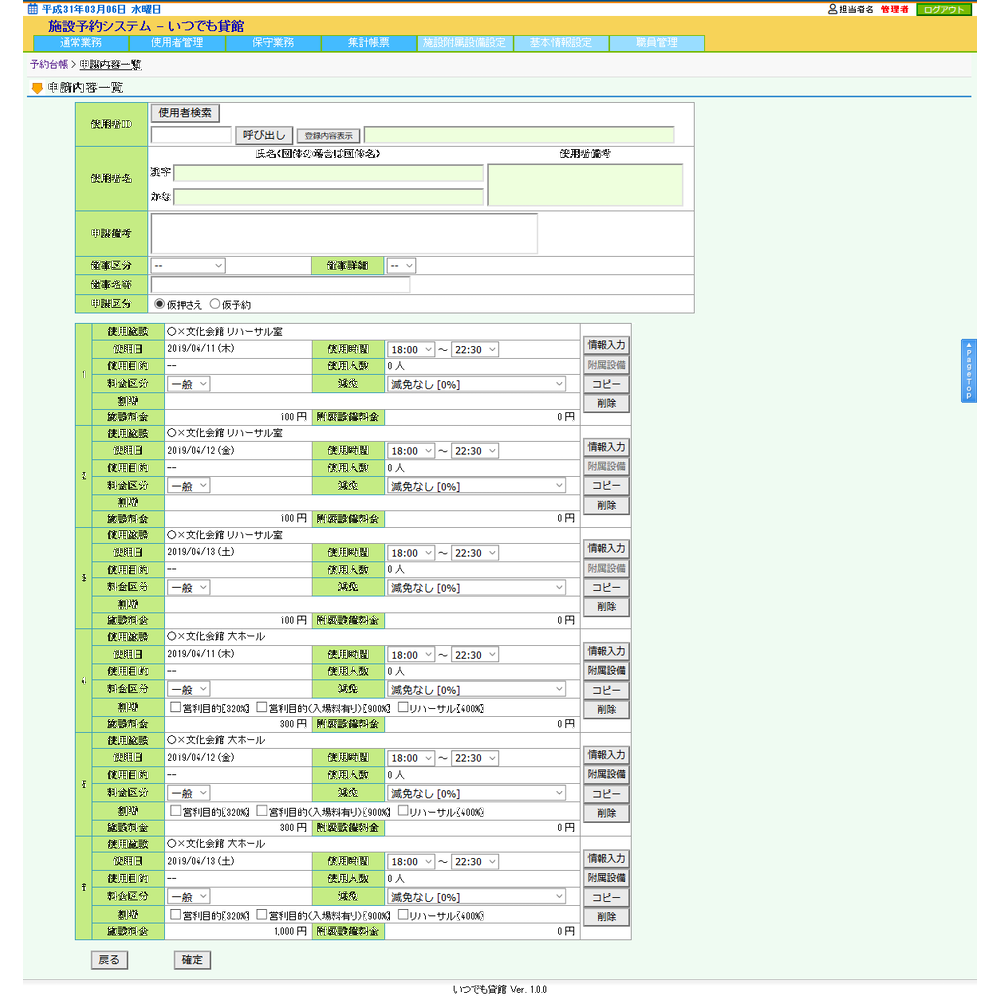
Task: Open end time dropdown for 大ホール 2019/04/12
Action: 475,758
